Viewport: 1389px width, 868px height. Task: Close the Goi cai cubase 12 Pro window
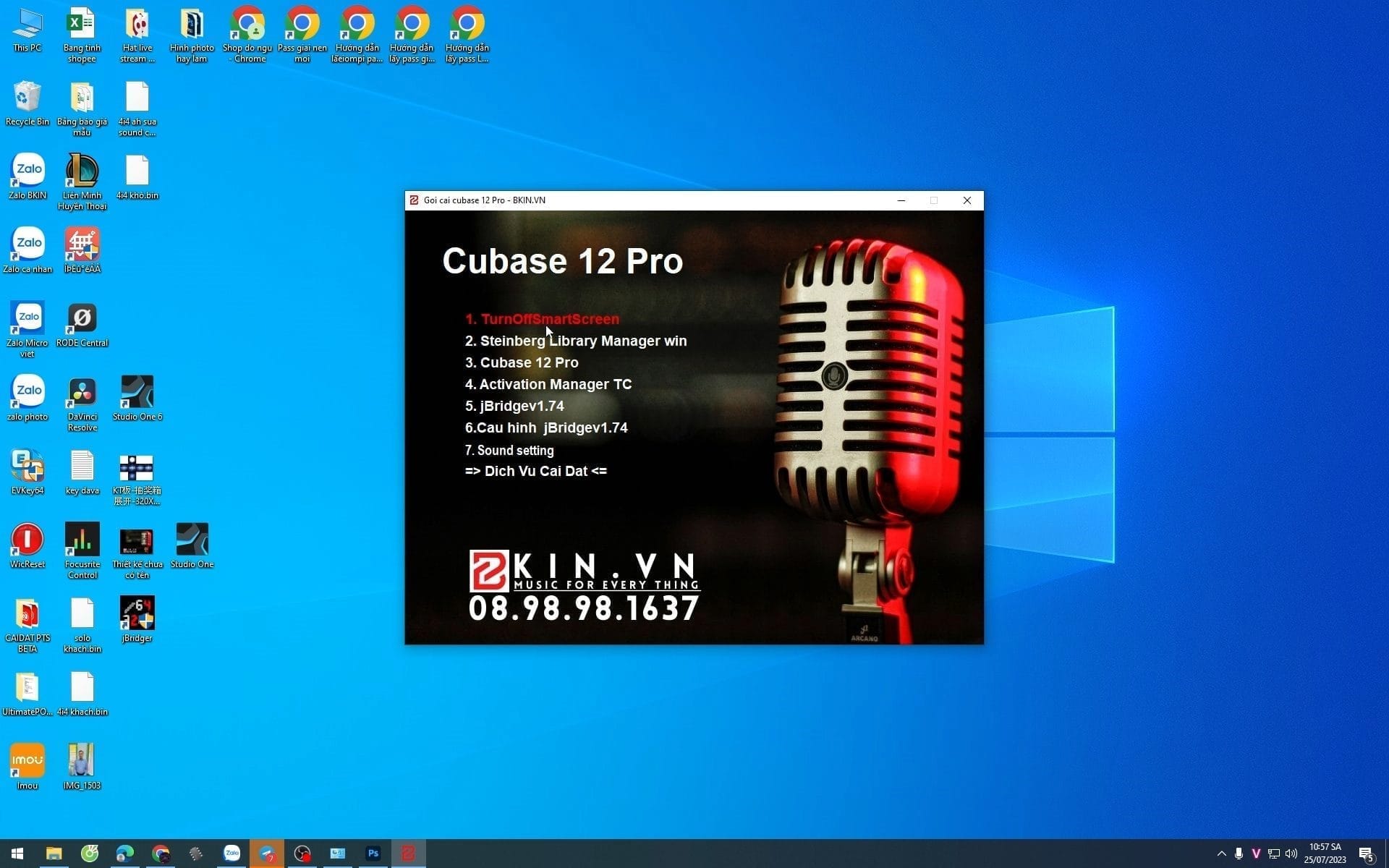[967, 200]
